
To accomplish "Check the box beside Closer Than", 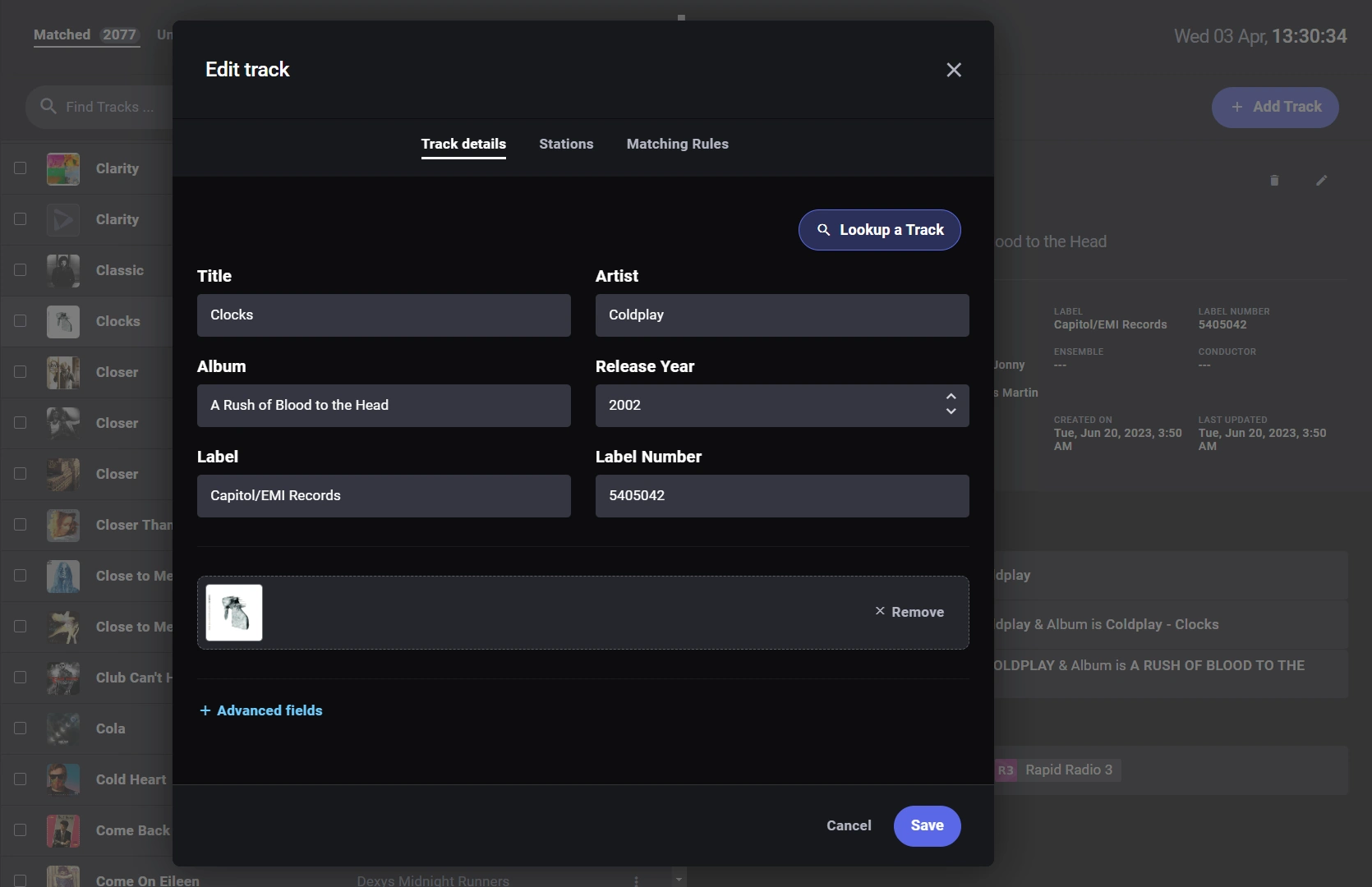I will coord(21,525).
